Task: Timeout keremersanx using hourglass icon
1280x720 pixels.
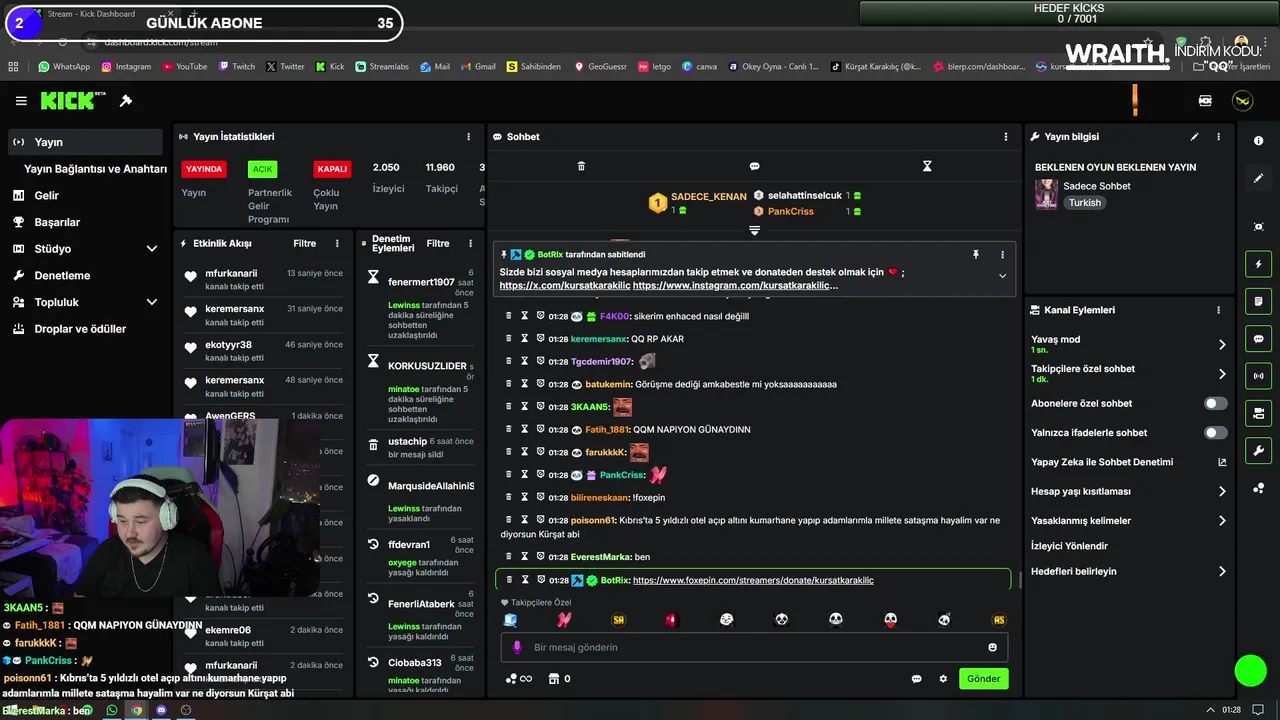Action: coord(524,339)
